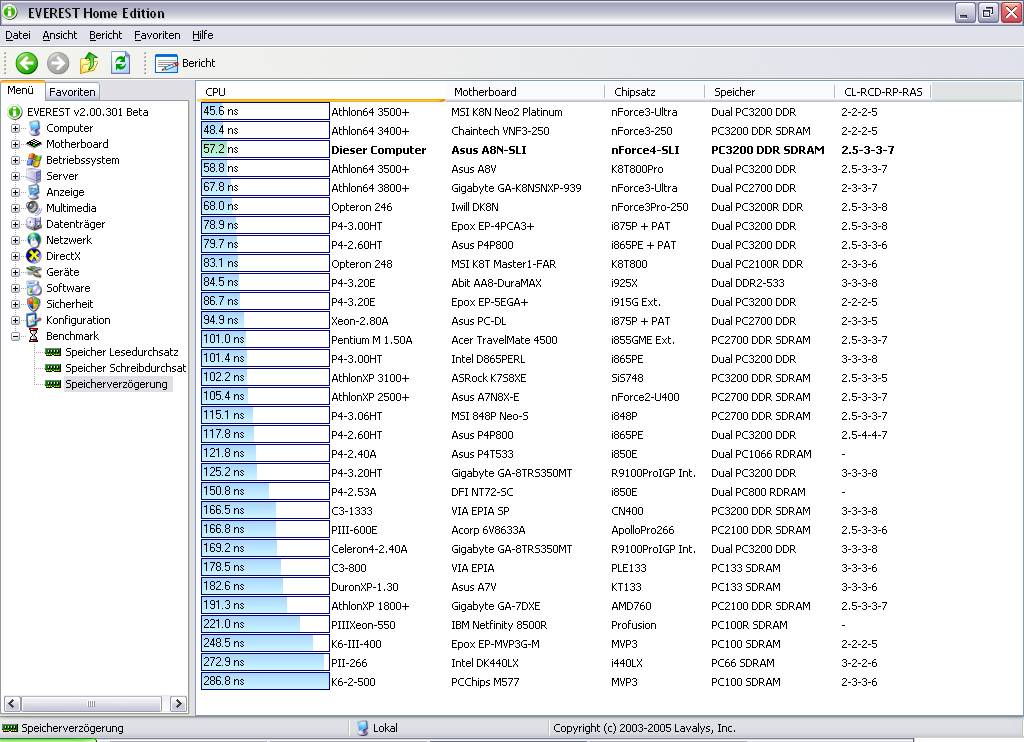Viewport: 1024px width, 742px height.
Task: Click the grey Forward arrow toolbar icon
Action: (57, 63)
